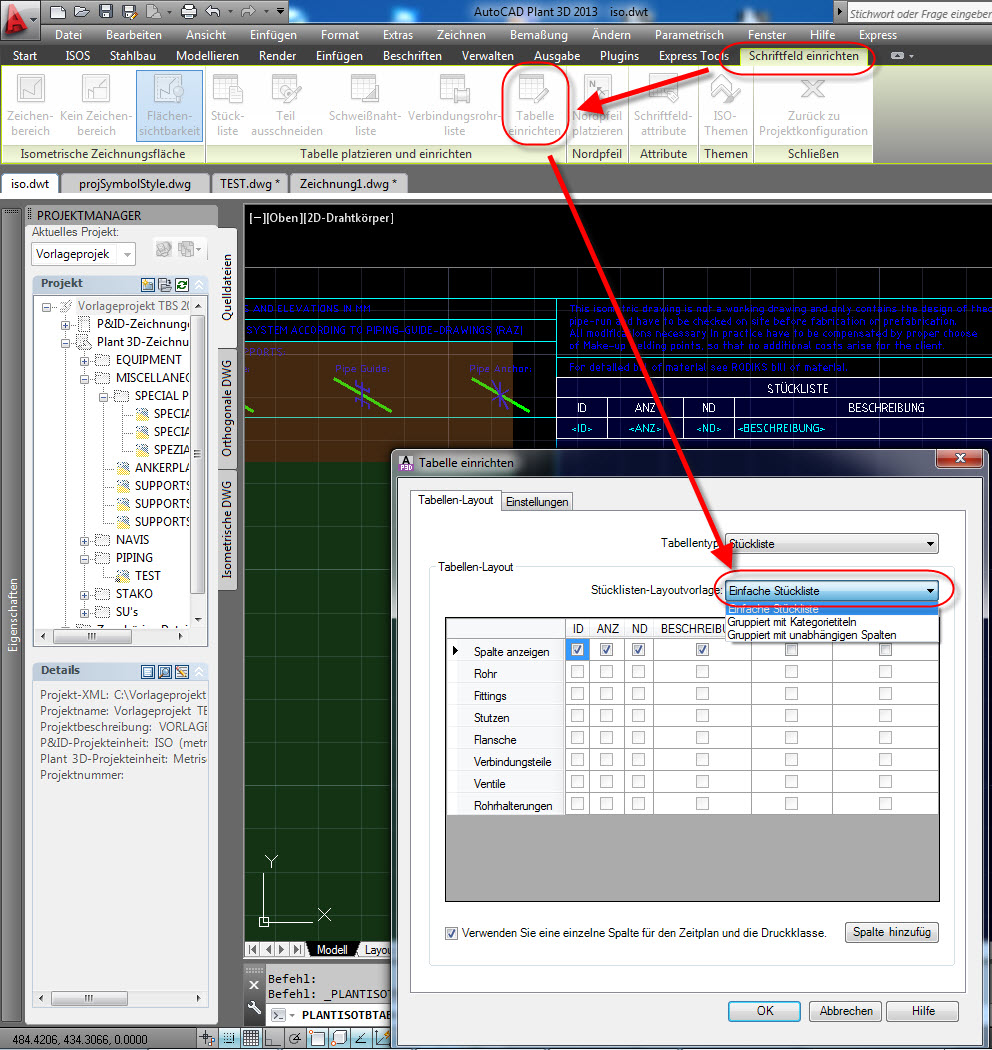Toggle single column for Zeitplan and Druckklasse checkbox
Viewport: 992px width, 1050px height.
[451, 933]
